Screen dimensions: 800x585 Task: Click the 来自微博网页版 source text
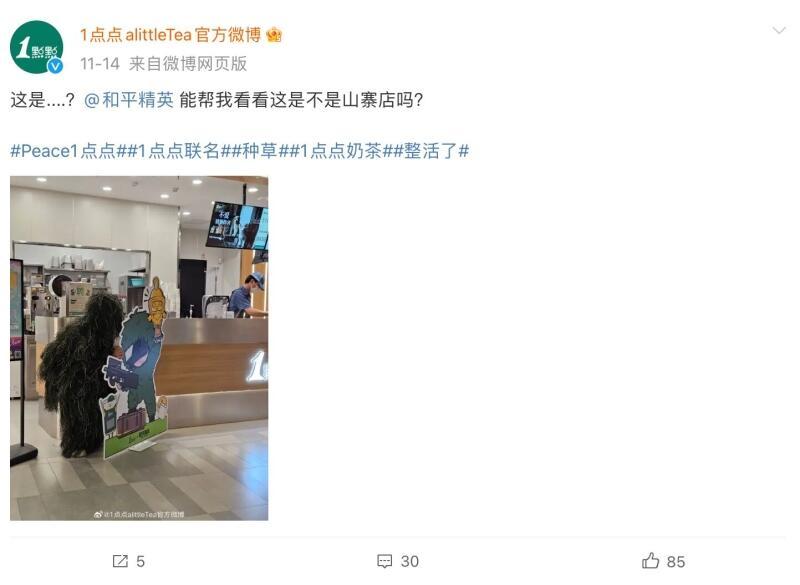click(188, 64)
